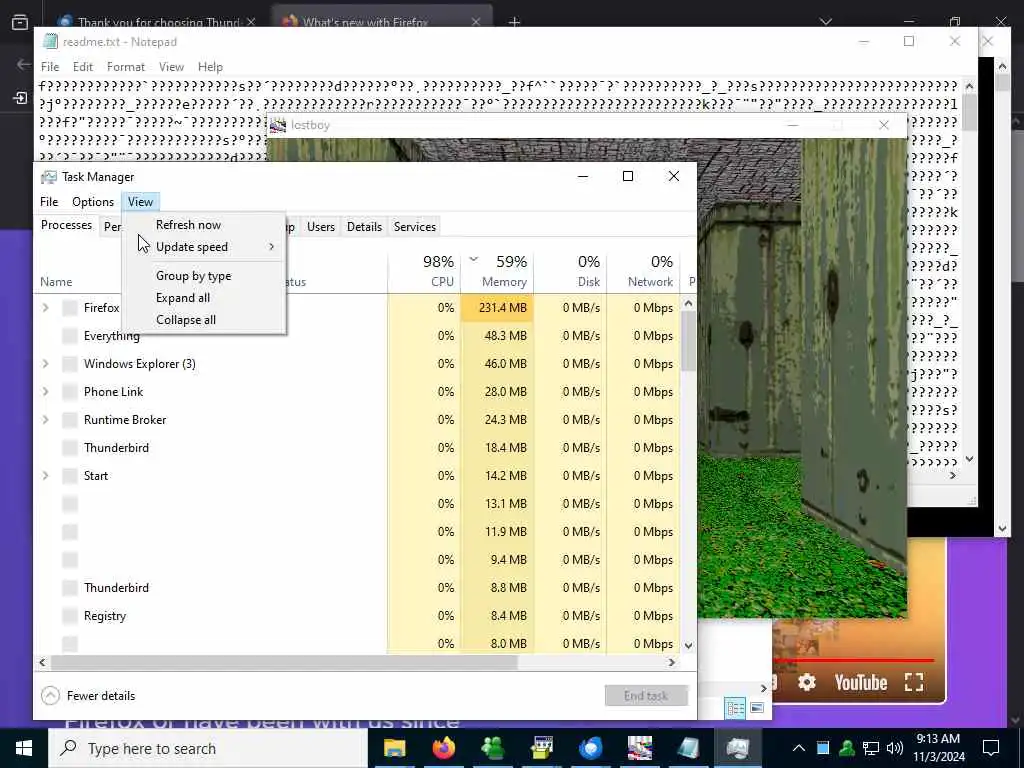
Task: Choose Collapse all in View menu
Action: 204,320
